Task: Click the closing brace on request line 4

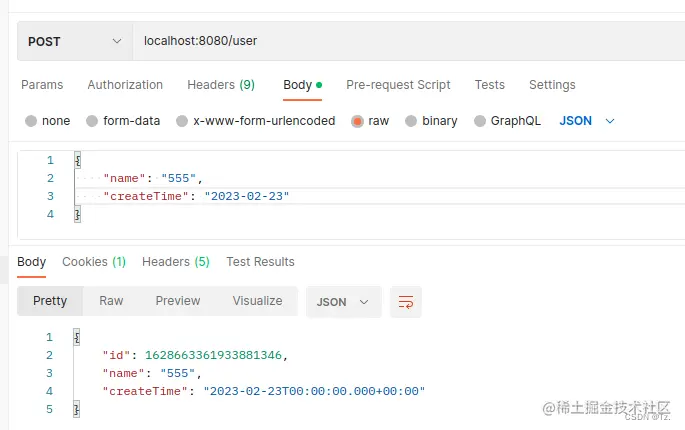Action: click(x=77, y=214)
